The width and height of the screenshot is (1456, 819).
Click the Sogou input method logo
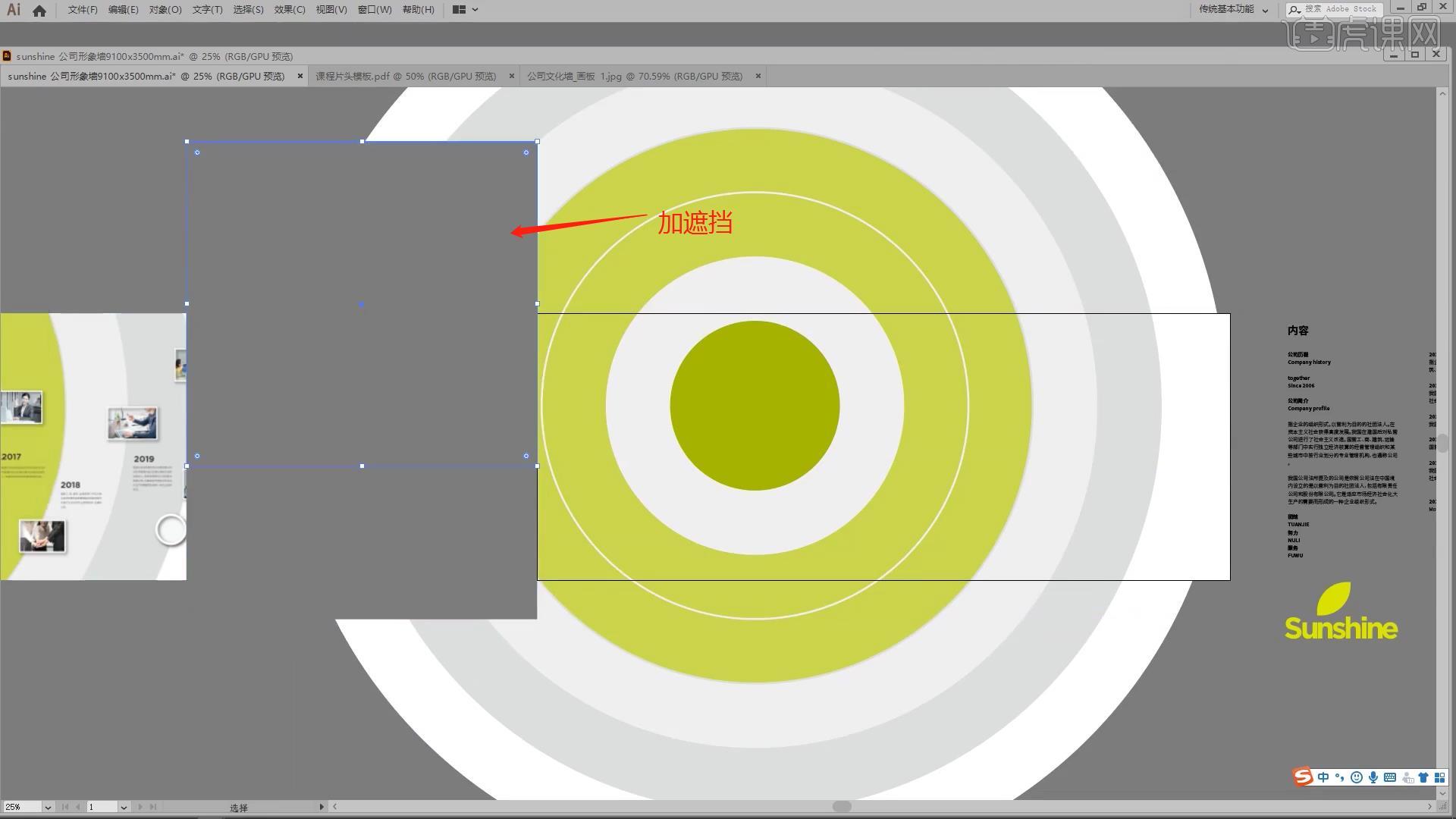[1303, 777]
